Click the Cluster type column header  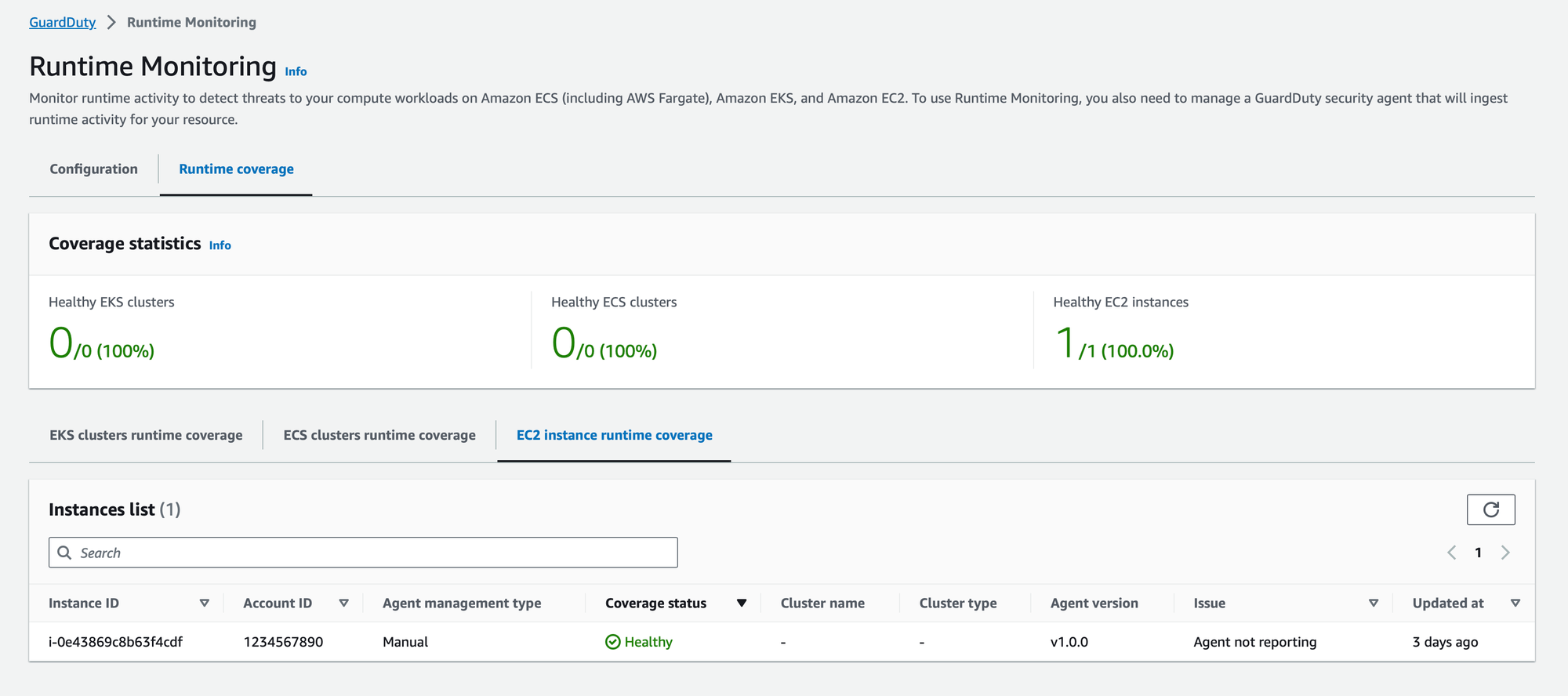click(958, 603)
